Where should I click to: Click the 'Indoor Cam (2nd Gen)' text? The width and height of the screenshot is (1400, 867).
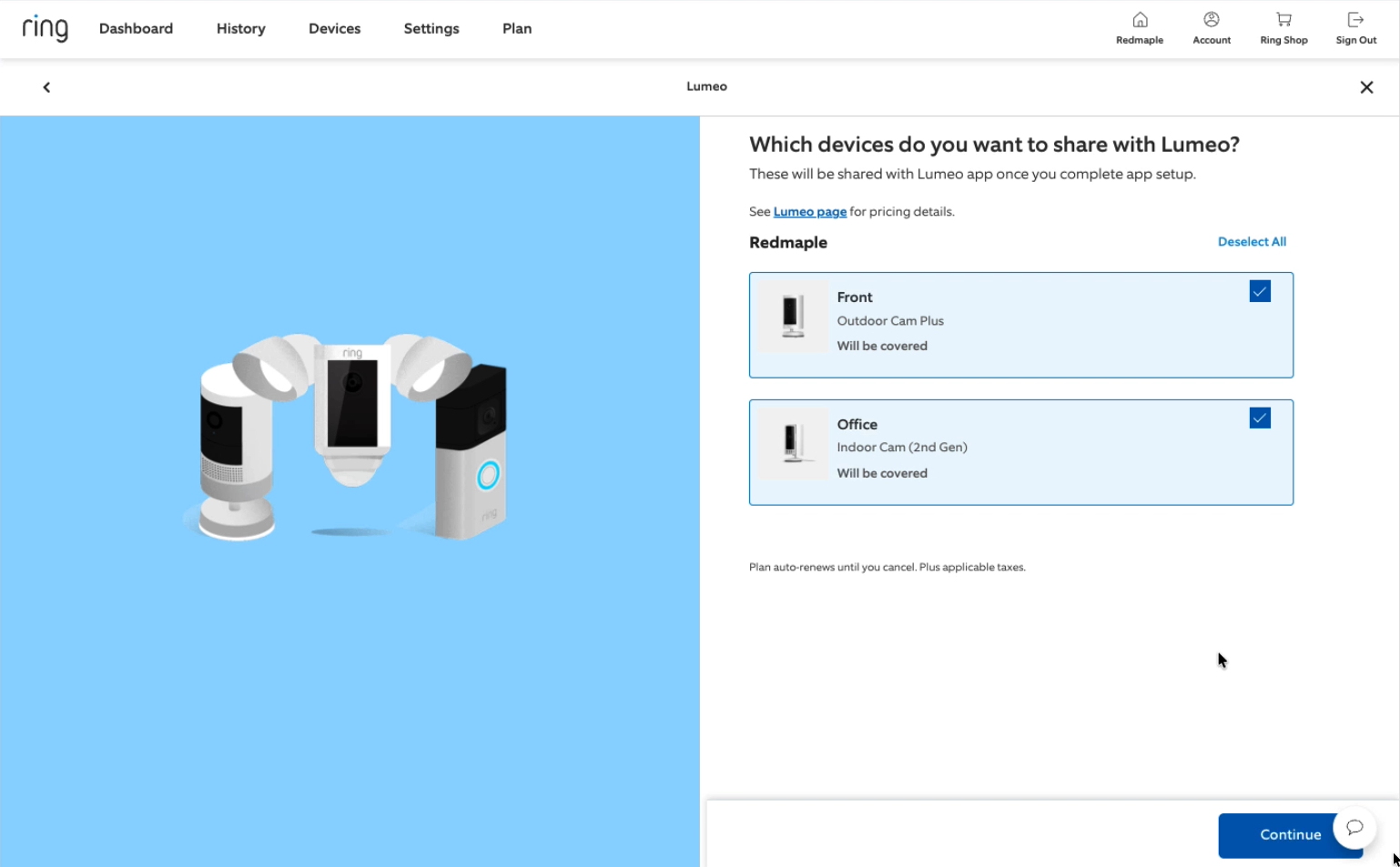click(x=902, y=448)
